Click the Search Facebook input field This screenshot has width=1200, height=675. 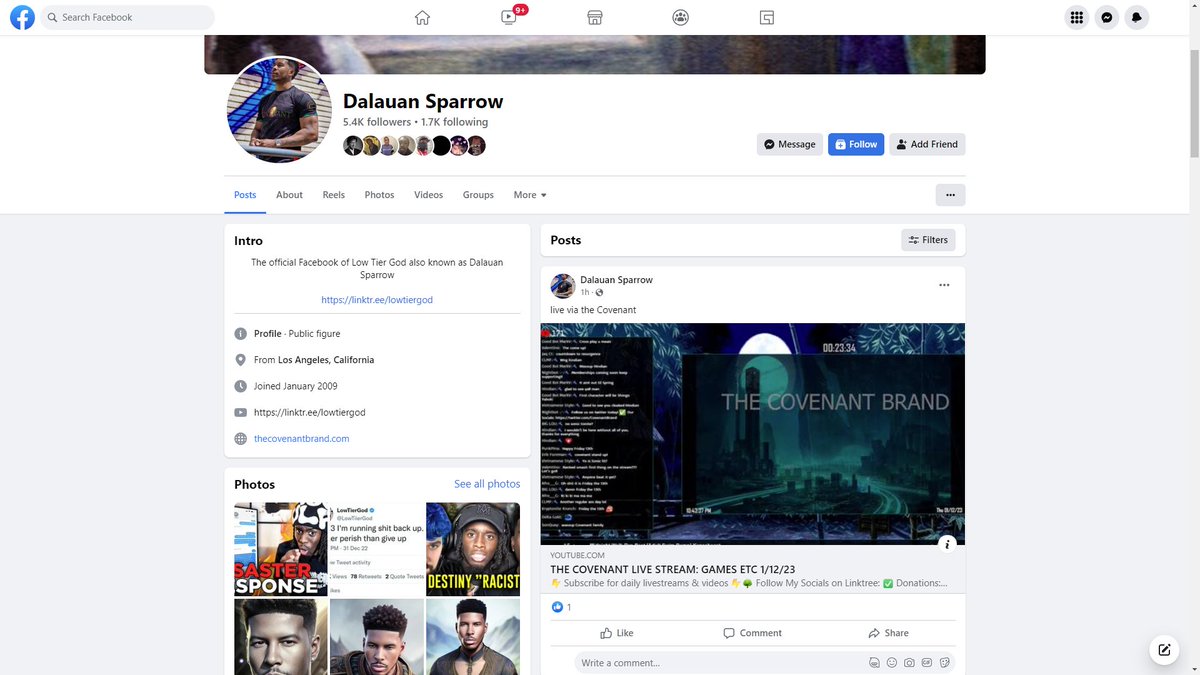(127, 17)
